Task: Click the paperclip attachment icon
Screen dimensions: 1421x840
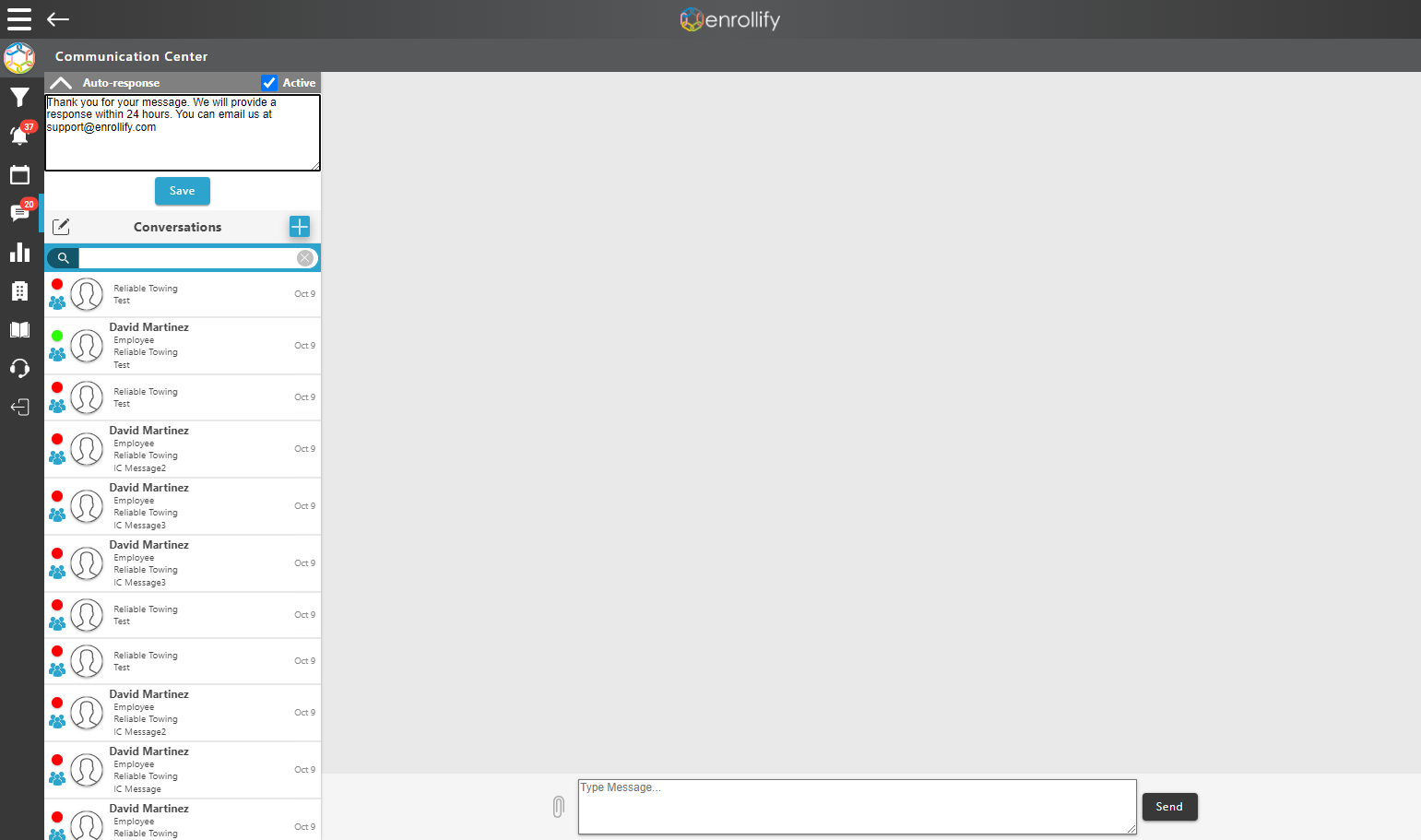Action: pos(558,807)
